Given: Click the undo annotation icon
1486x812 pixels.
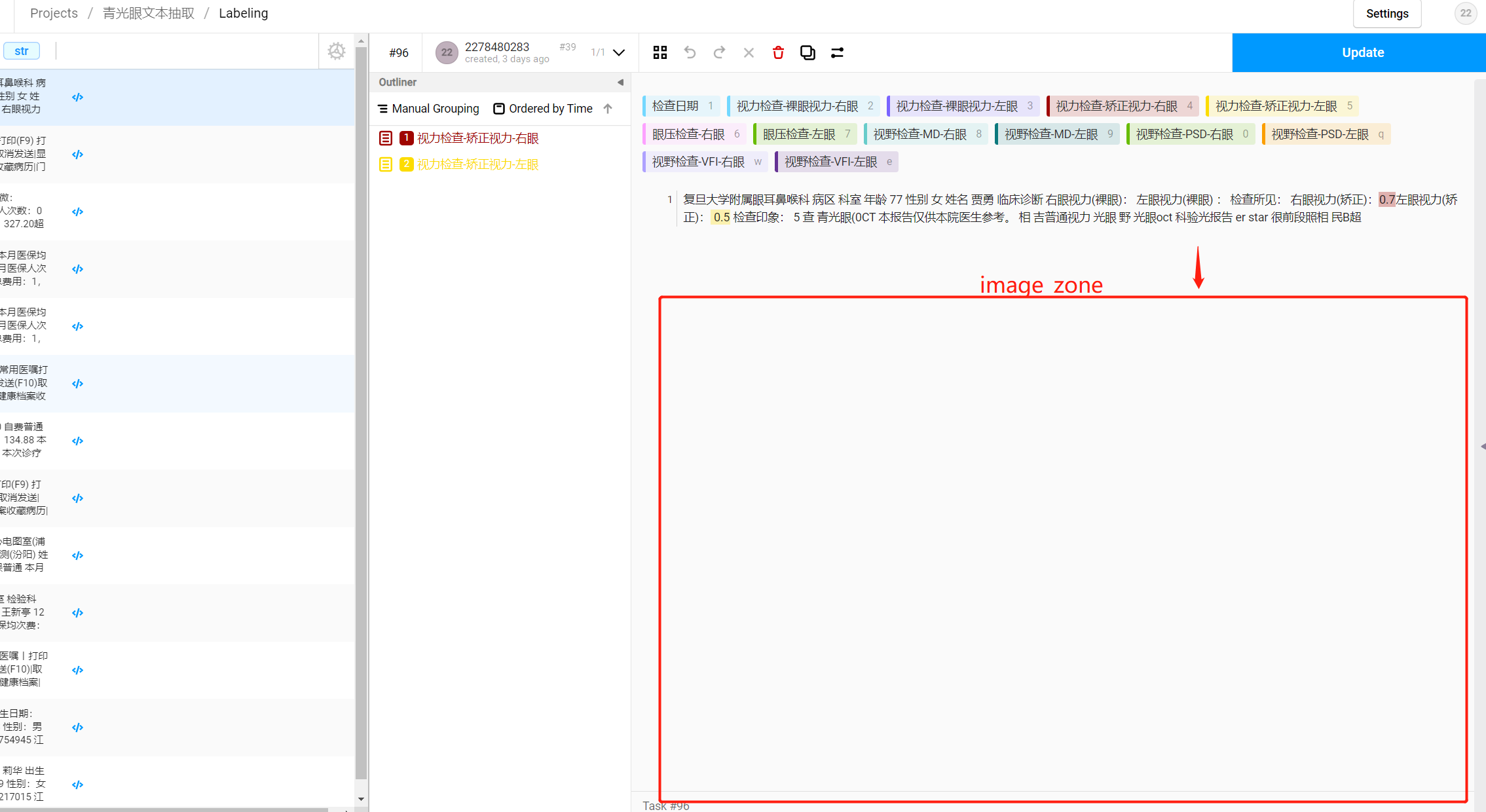Looking at the screenshot, I should [689, 52].
